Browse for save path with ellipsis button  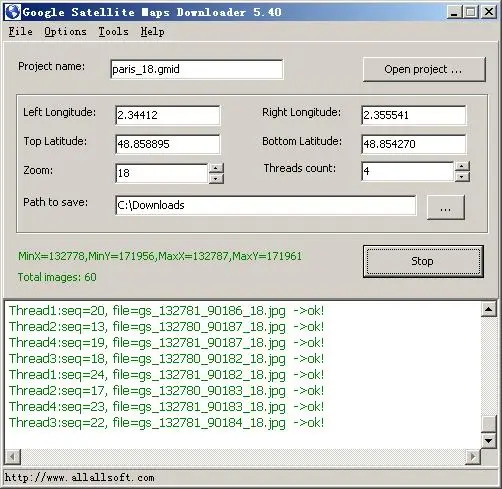point(446,207)
